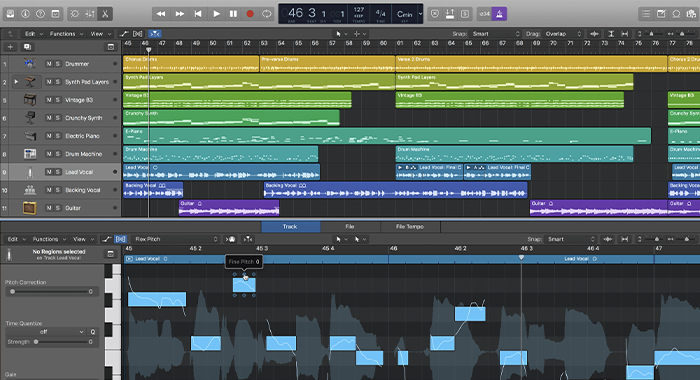Click the Duplicate Track button

[x=27, y=46]
